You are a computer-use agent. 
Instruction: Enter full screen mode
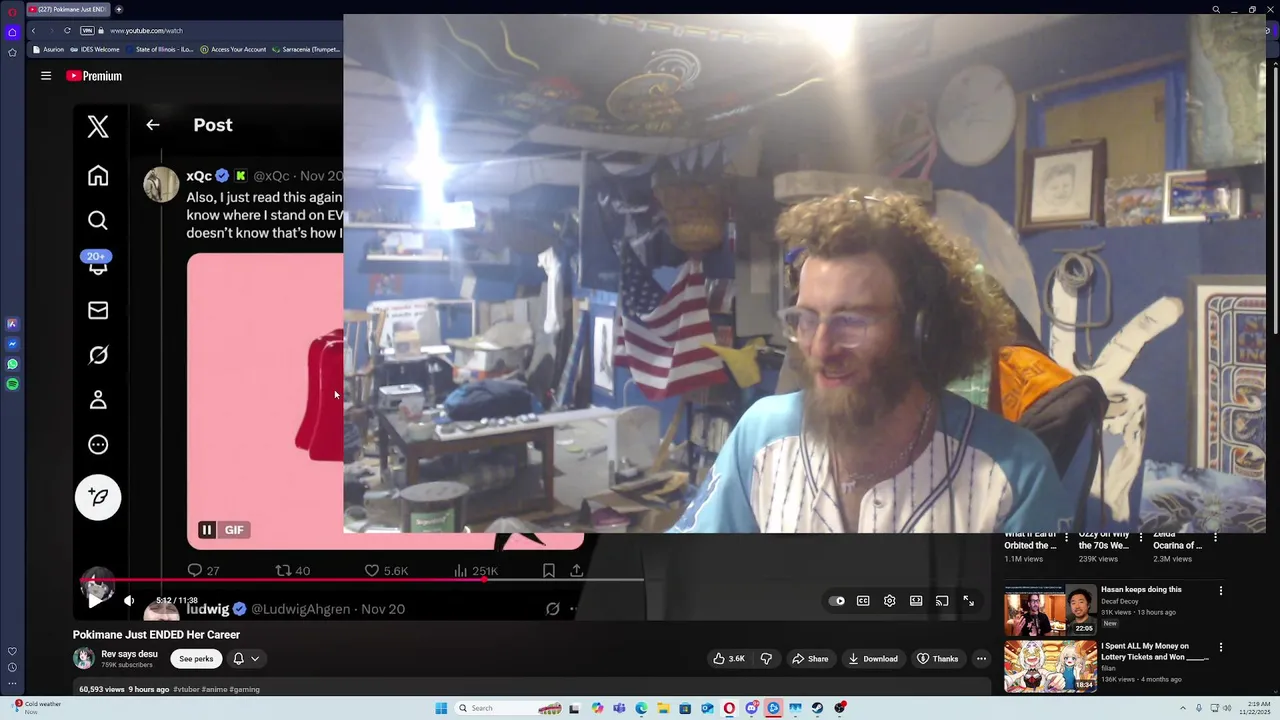point(968,601)
